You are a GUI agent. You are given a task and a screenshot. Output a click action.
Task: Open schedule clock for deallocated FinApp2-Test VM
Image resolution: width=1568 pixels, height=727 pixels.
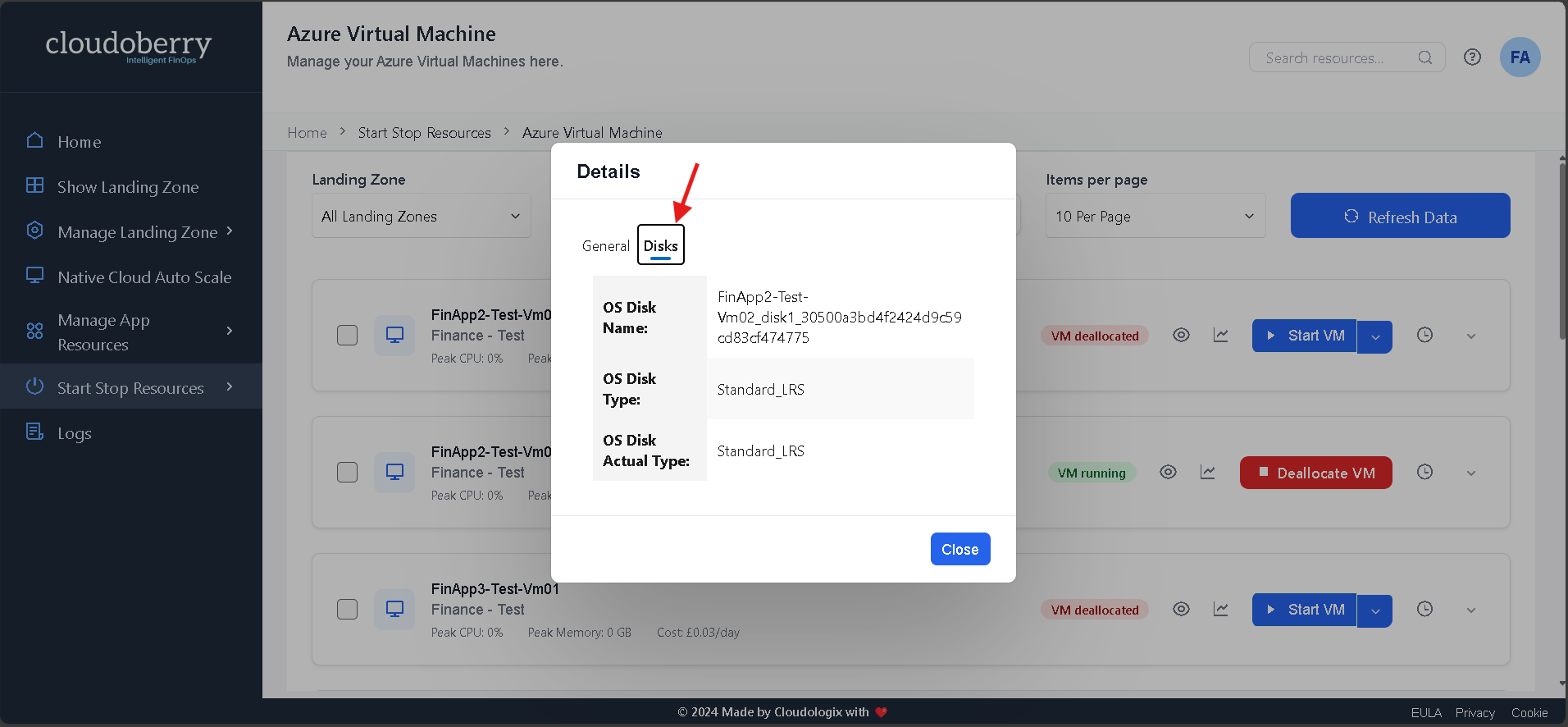point(1424,336)
